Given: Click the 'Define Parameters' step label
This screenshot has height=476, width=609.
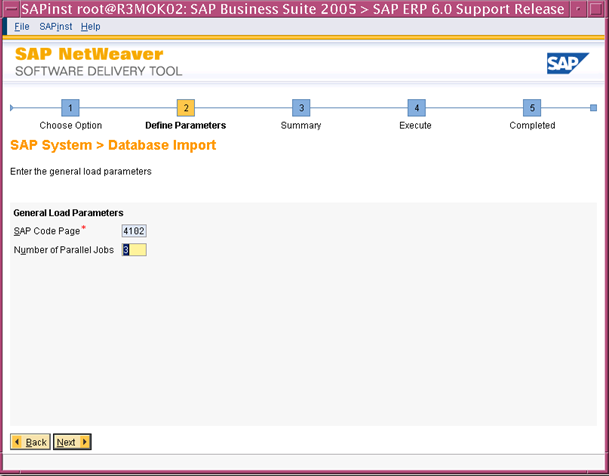Looking at the screenshot, I should pyautogui.click(x=186, y=125).
